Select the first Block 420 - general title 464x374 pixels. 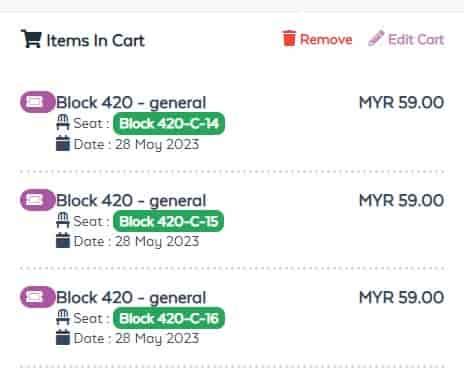pos(131,103)
